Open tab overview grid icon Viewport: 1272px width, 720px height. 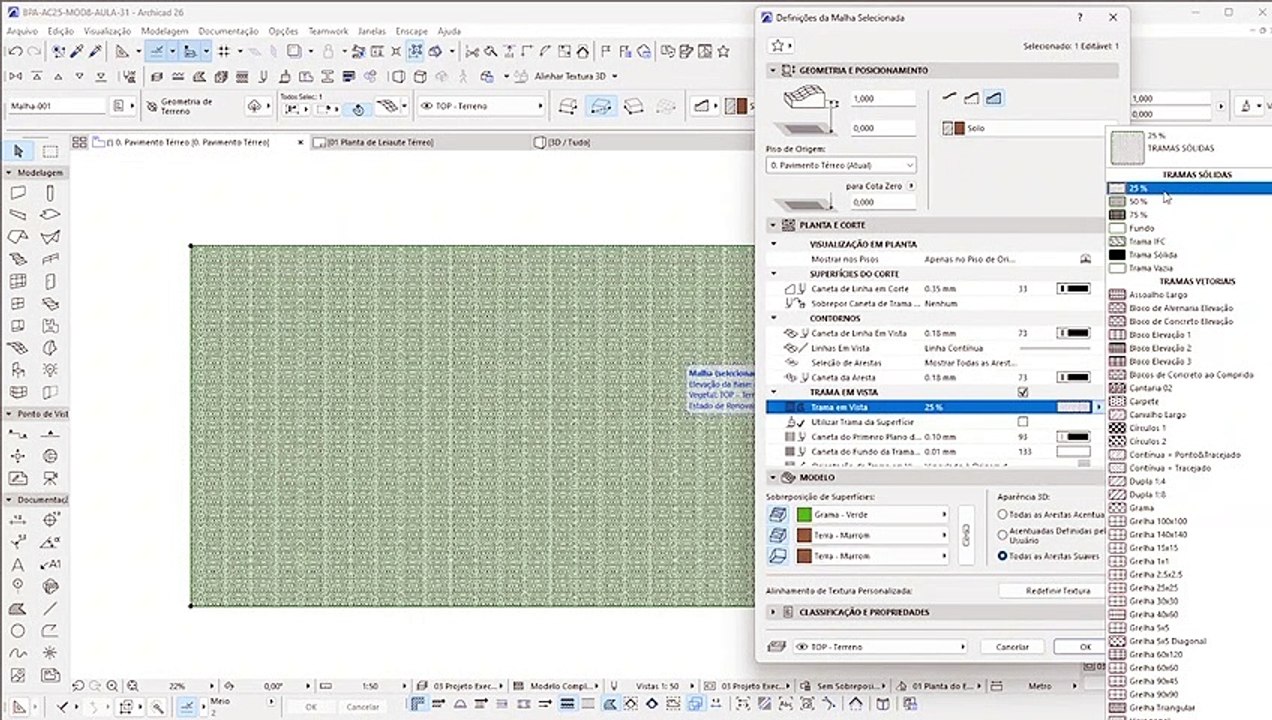click(80, 143)
